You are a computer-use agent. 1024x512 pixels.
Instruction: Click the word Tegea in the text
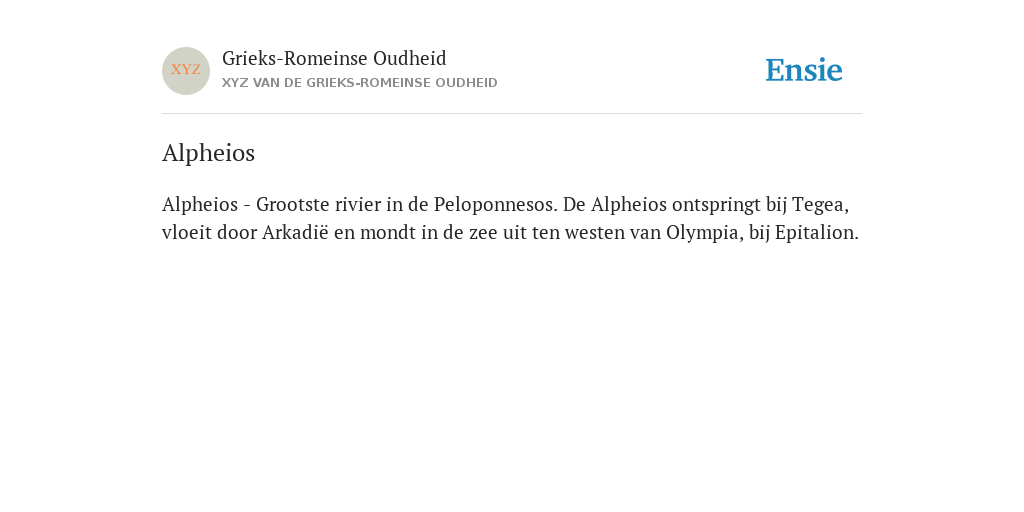(x=820, y=205)
